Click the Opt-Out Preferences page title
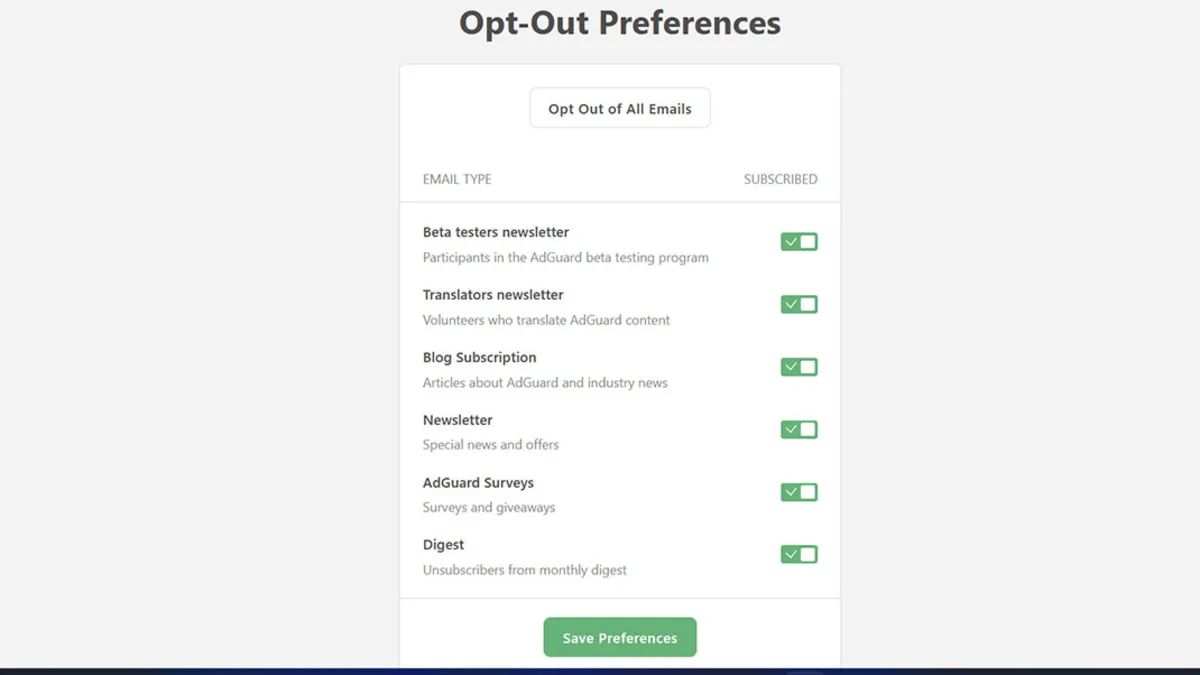 click(x=620, y=23)
